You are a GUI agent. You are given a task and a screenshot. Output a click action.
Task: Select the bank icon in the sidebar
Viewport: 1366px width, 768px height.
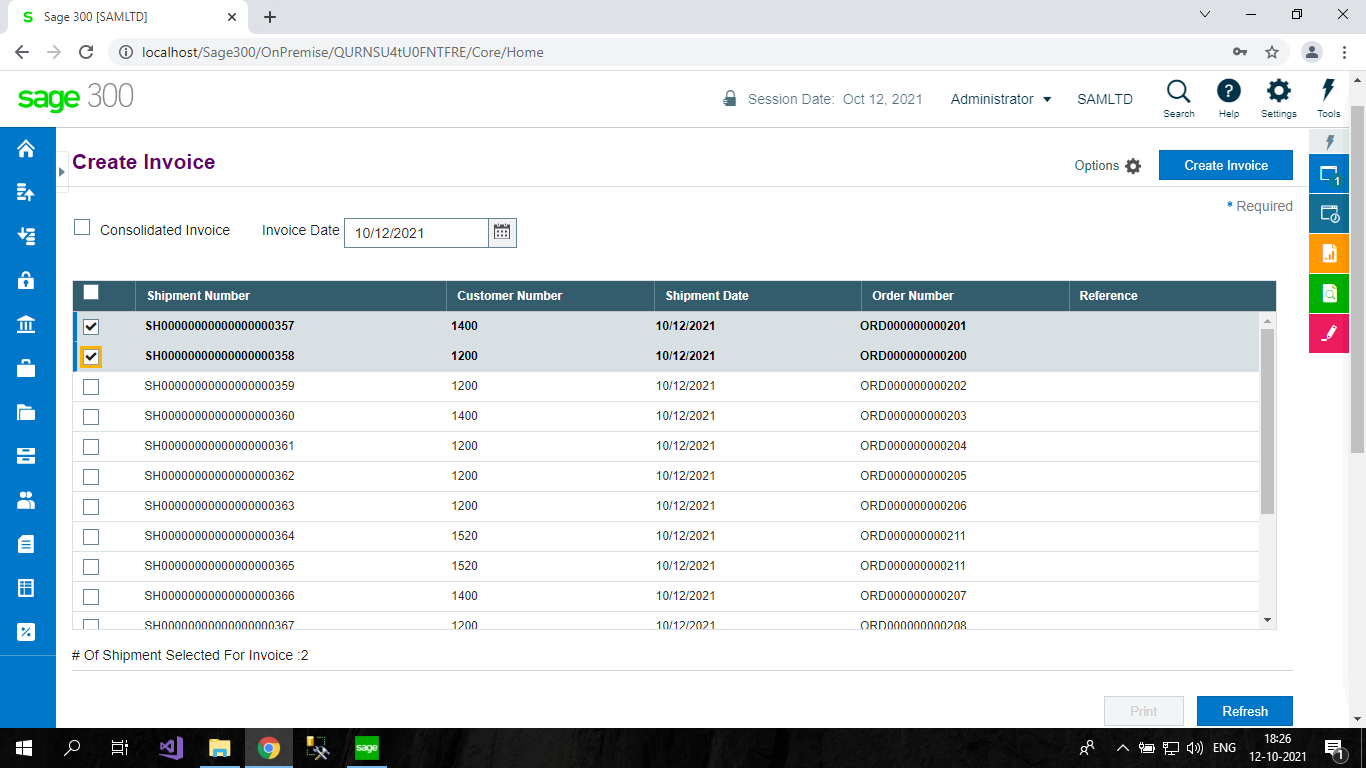tap(25, 323)
